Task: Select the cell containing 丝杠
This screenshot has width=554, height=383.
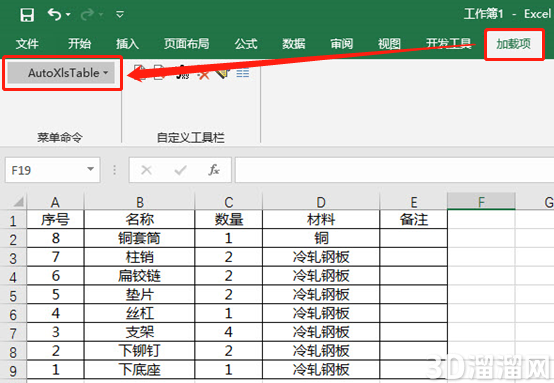Action: pos(140,313)
